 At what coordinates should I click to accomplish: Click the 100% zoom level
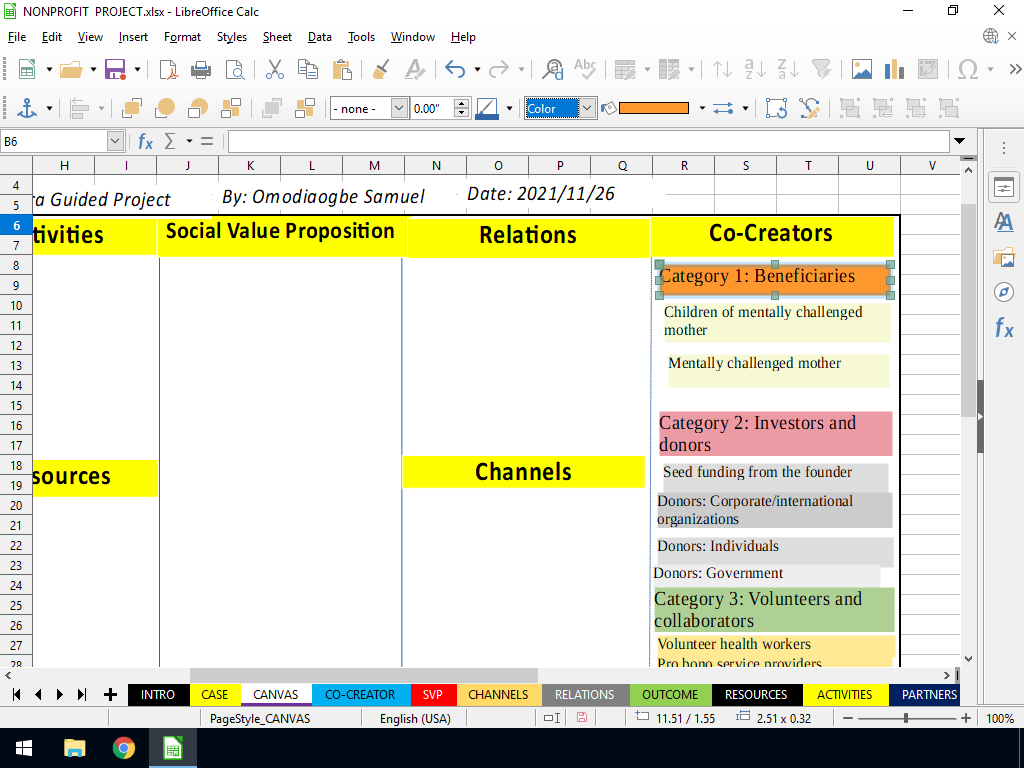pyautogui.click(x=1000, y=718)
